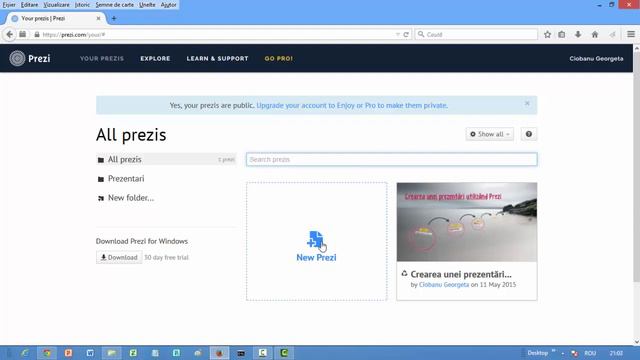Click the Desktop toolbar in taskbar

click(x=538, y=353)
